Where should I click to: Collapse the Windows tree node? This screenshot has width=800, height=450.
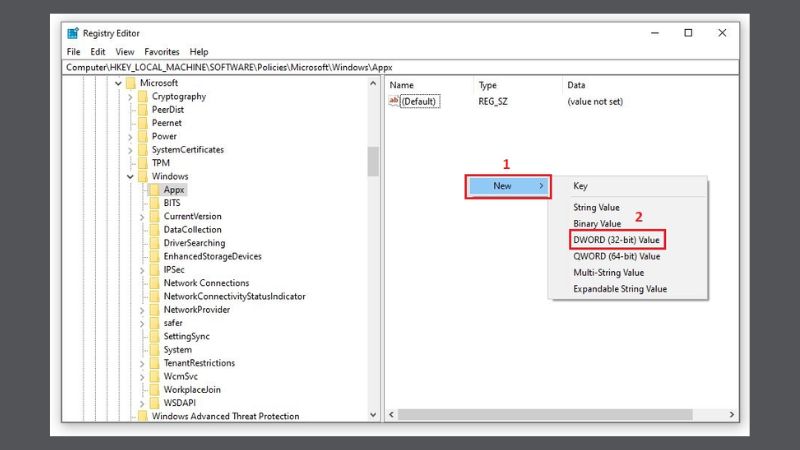(x=130, y=176)
